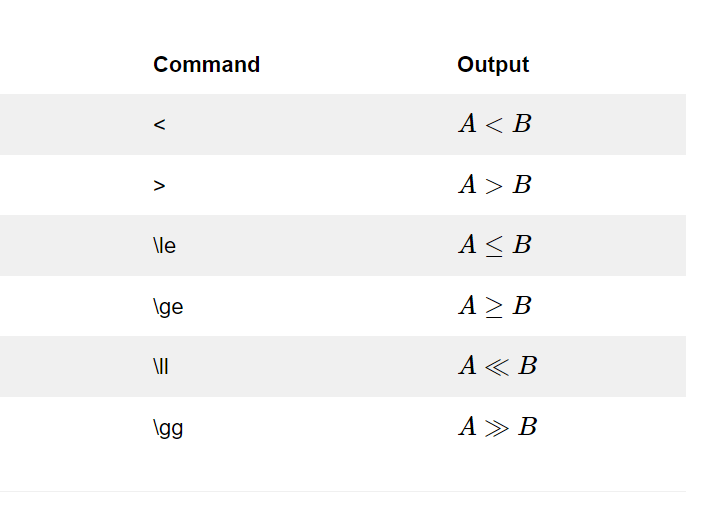
Task: Click the ≫ symbol in the output
Action: click(x=497, y=428)
